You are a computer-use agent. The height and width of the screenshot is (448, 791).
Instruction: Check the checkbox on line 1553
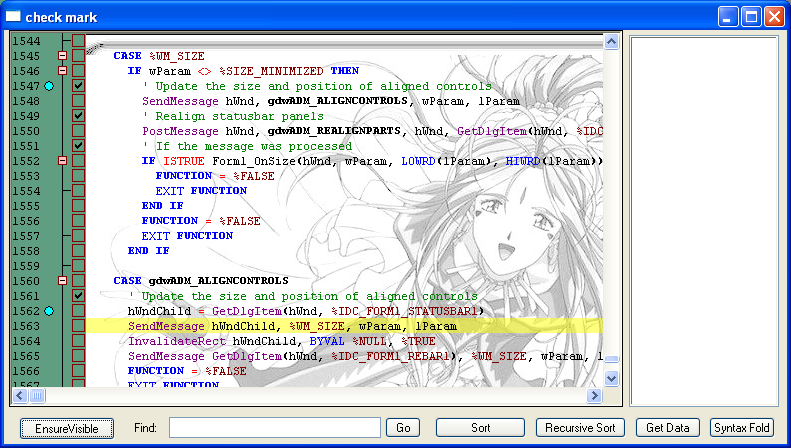tap(78, 176)
